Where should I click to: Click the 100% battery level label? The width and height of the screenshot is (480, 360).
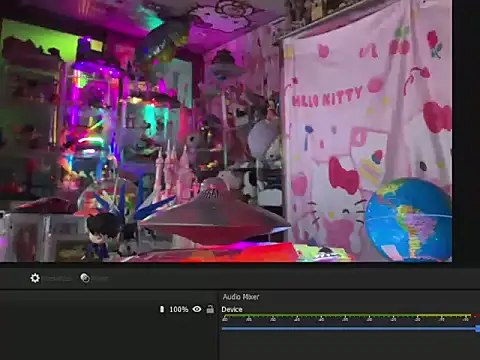pyautogui.click(x=179, y=309)
